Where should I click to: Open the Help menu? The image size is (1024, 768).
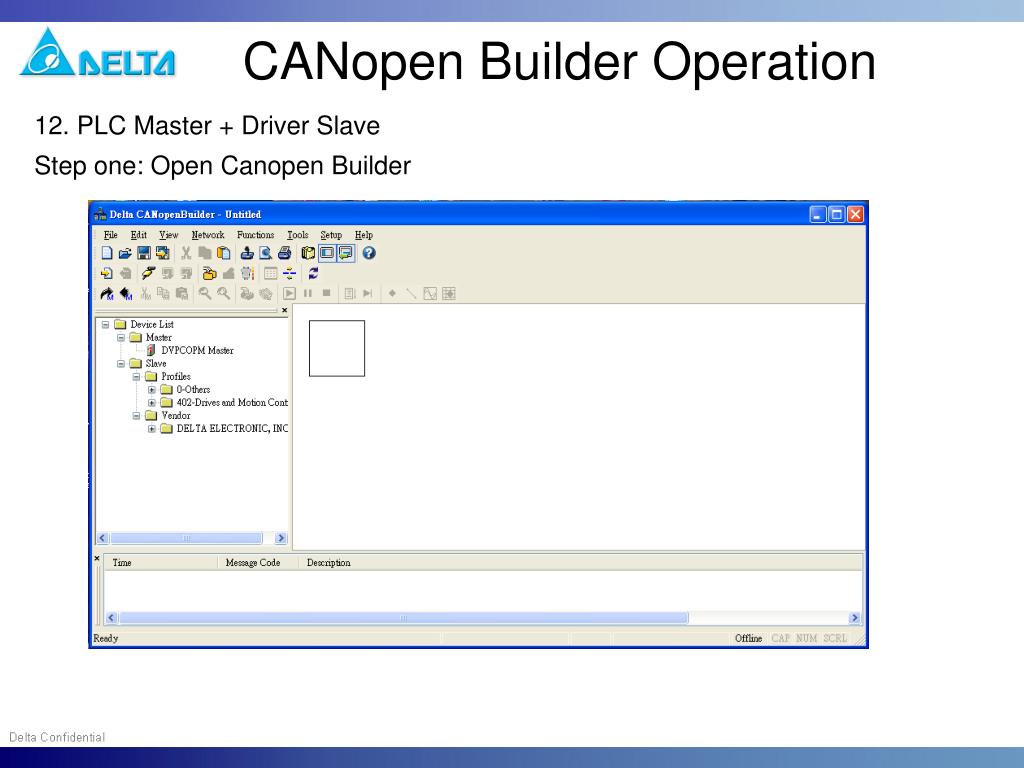tap(364, 235)
